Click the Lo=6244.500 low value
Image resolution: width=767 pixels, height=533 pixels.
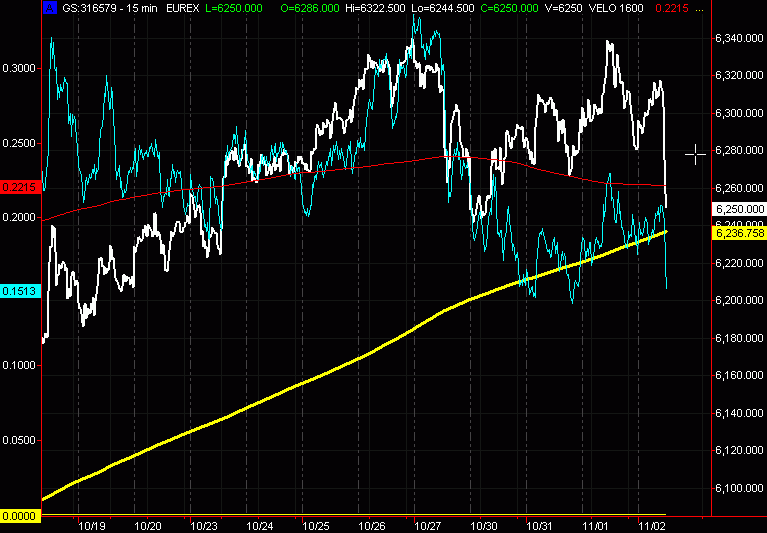click(x=443, y=8)
